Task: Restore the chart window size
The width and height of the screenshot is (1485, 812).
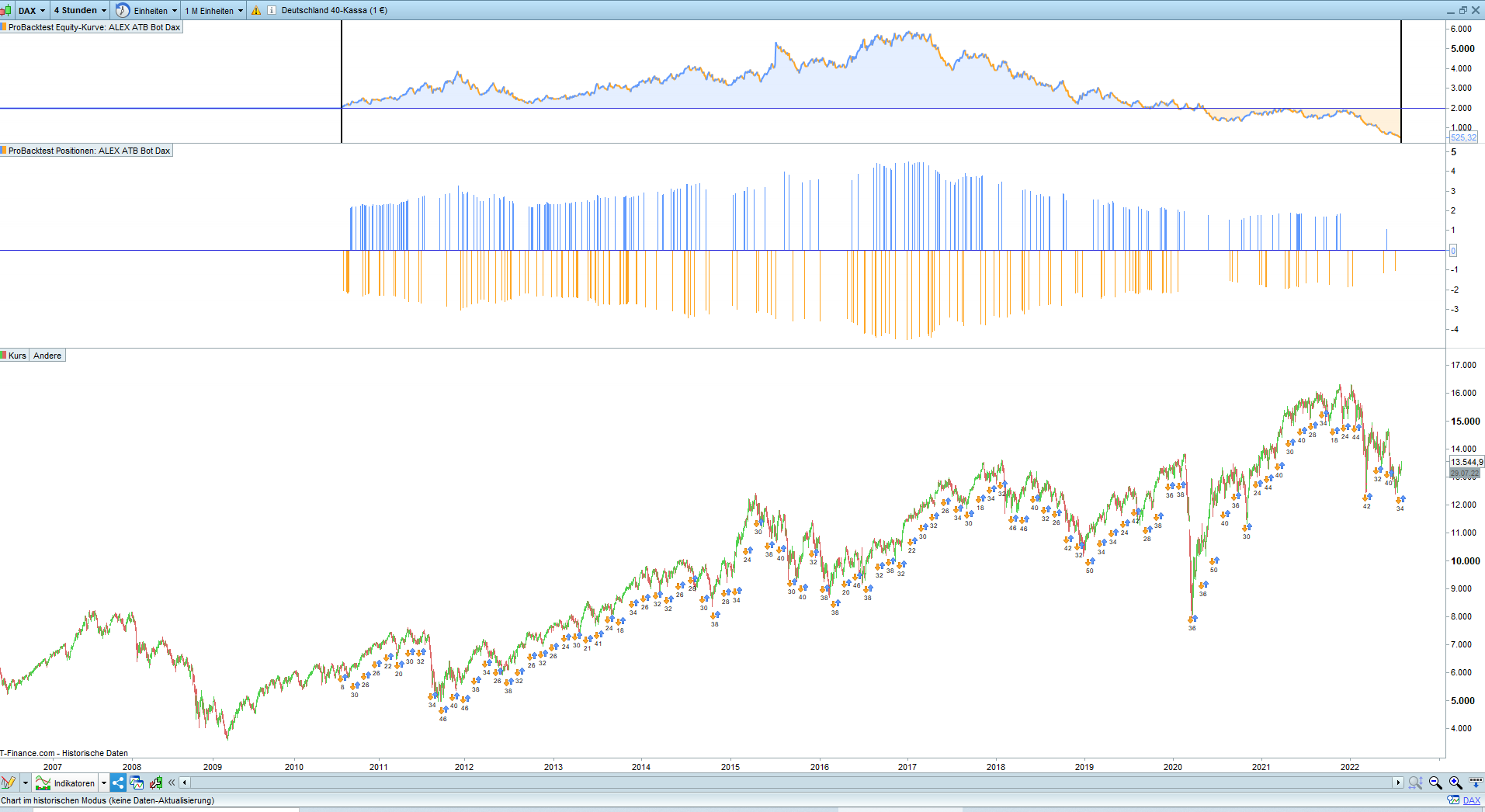Action: (1463, 10)
